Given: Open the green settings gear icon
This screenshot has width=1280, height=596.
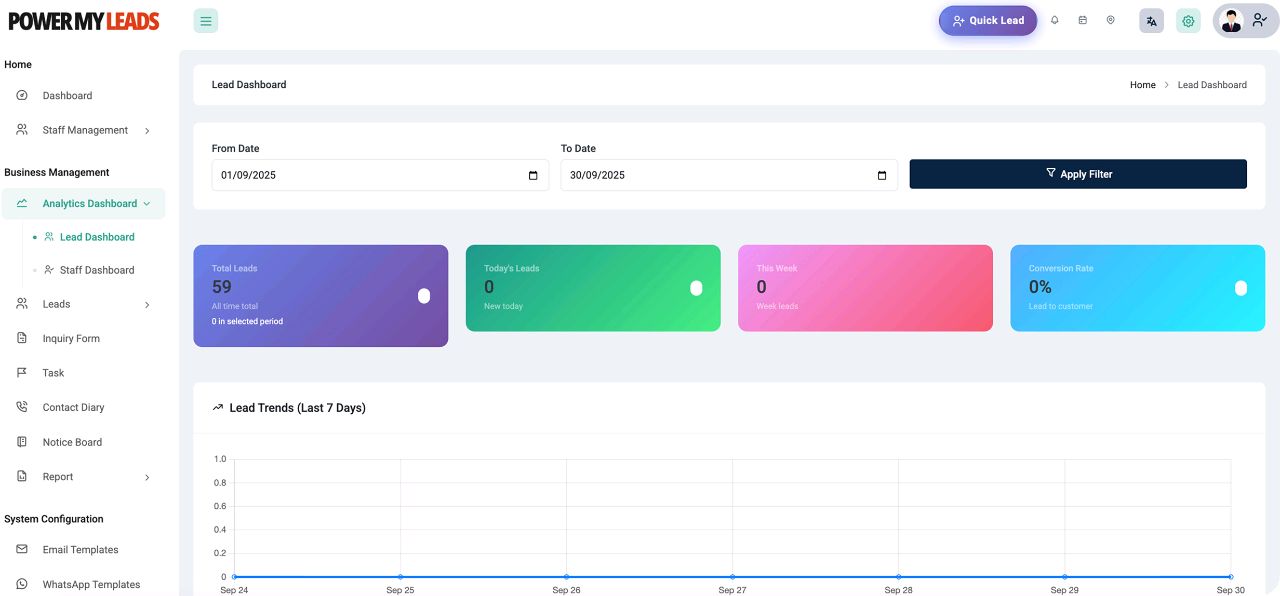Looking at the screenshot, I should [1188, 21].
